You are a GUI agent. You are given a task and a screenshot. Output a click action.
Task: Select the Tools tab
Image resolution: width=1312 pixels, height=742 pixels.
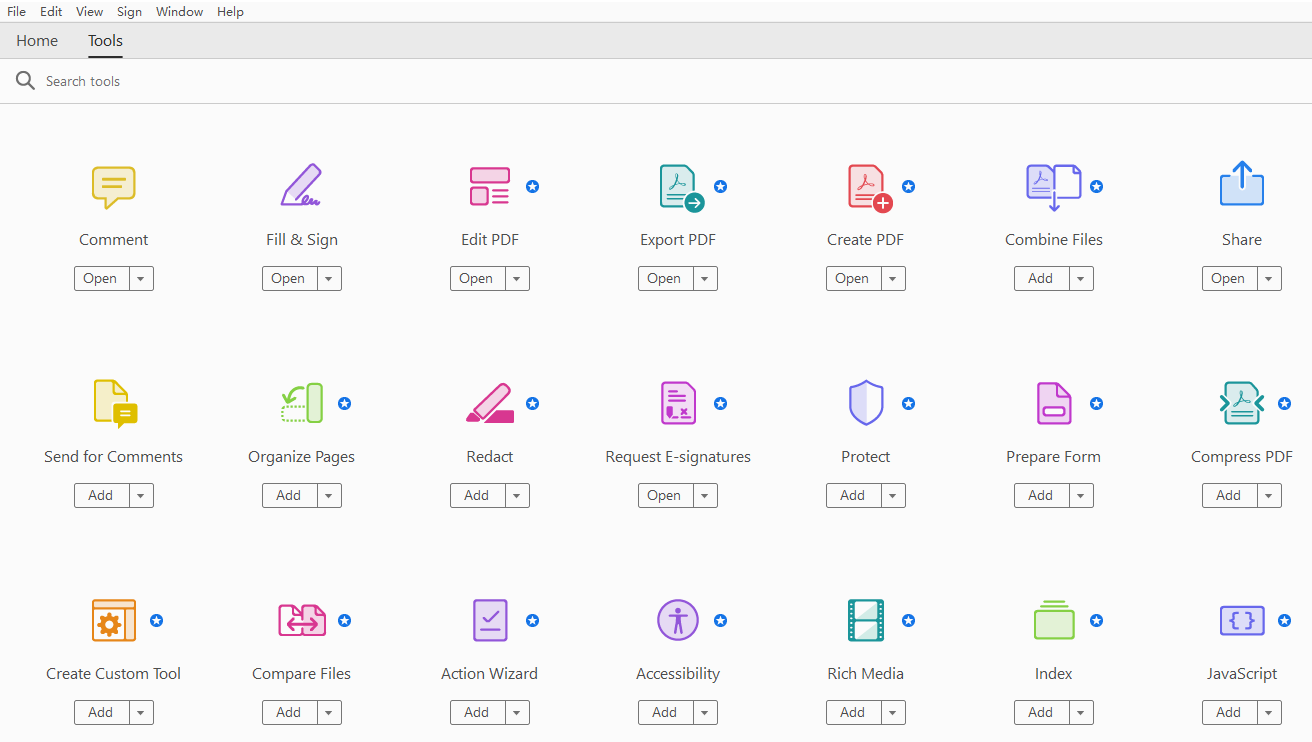pyautogui.click(x=105, y=41)
